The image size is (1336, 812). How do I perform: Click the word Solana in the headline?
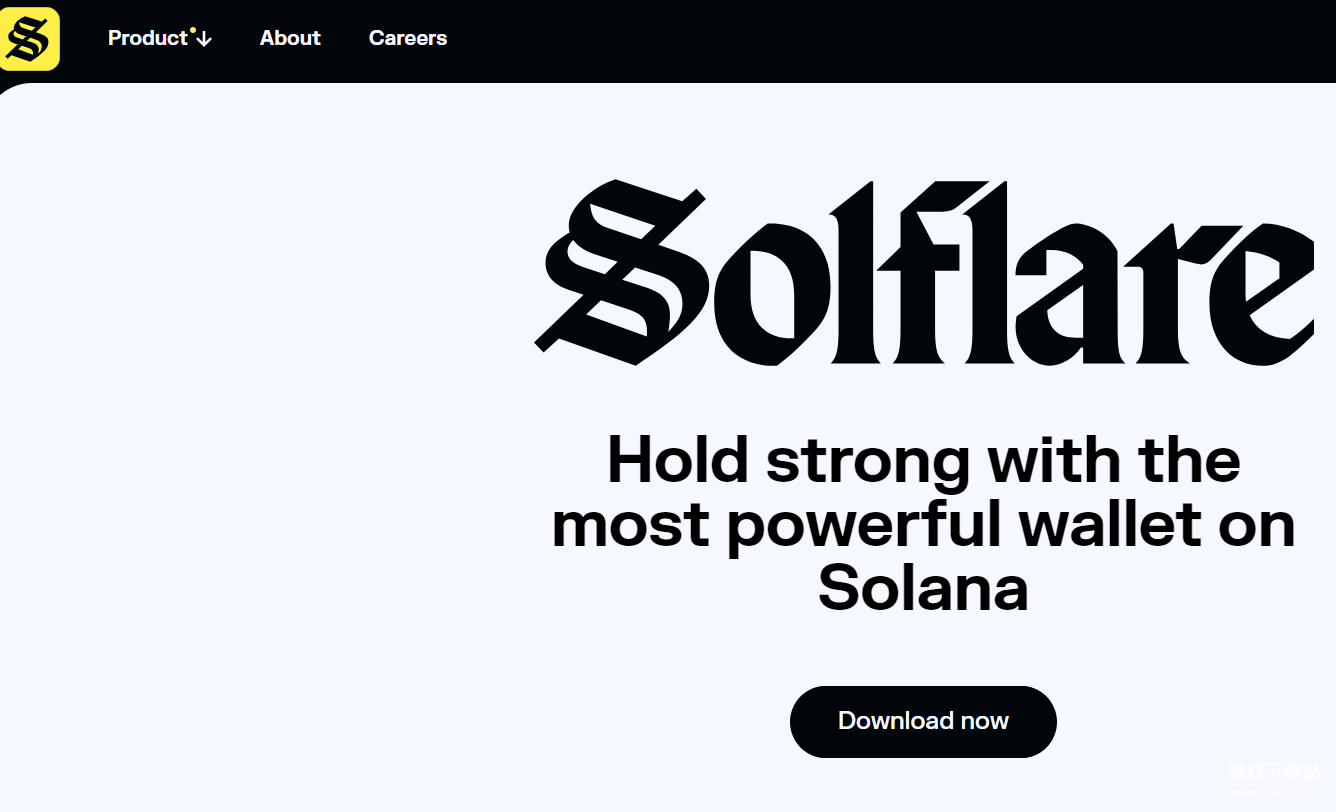click(x=923, y=588)
